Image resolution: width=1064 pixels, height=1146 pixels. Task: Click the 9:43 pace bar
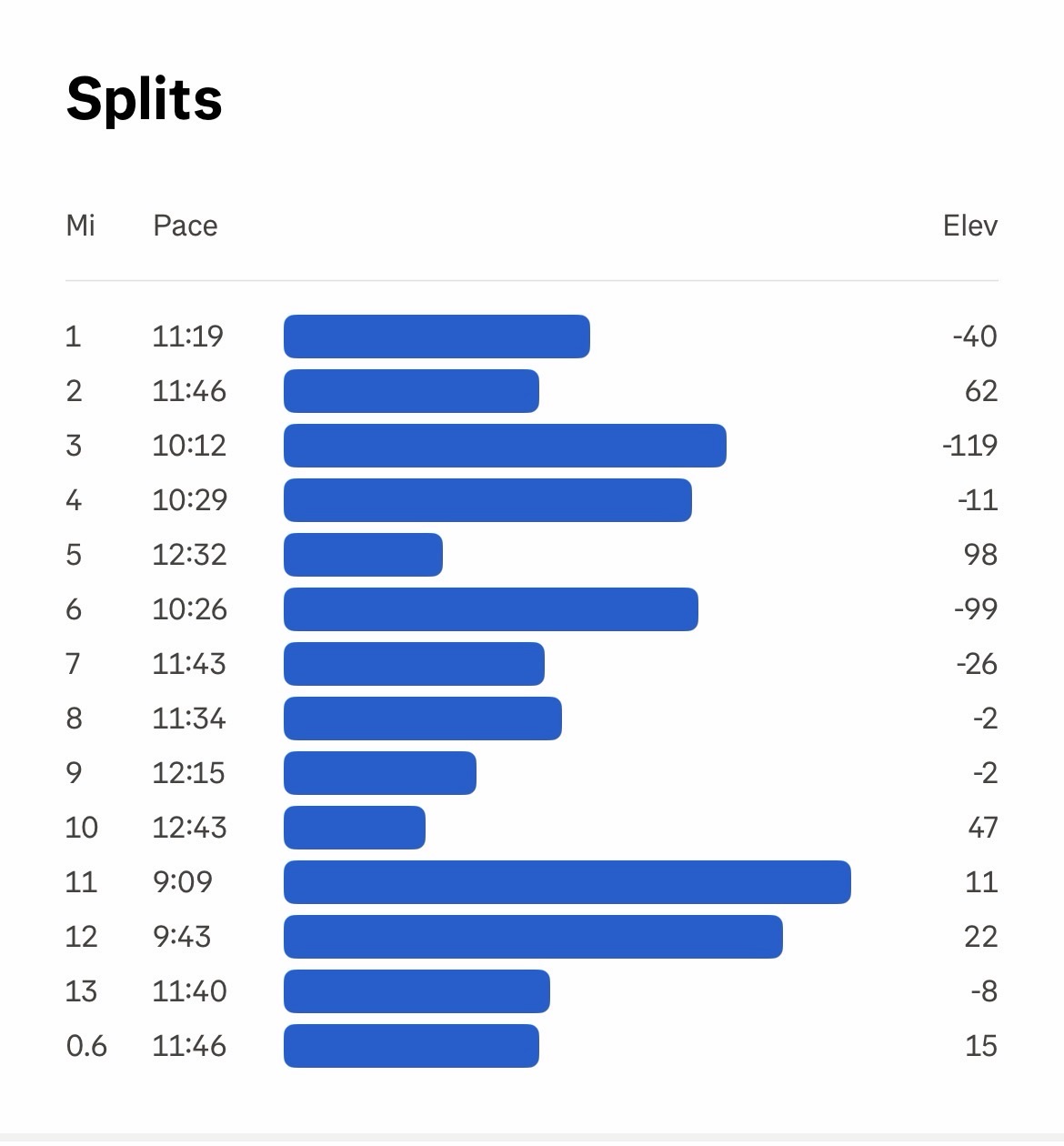tap(533, 937)
